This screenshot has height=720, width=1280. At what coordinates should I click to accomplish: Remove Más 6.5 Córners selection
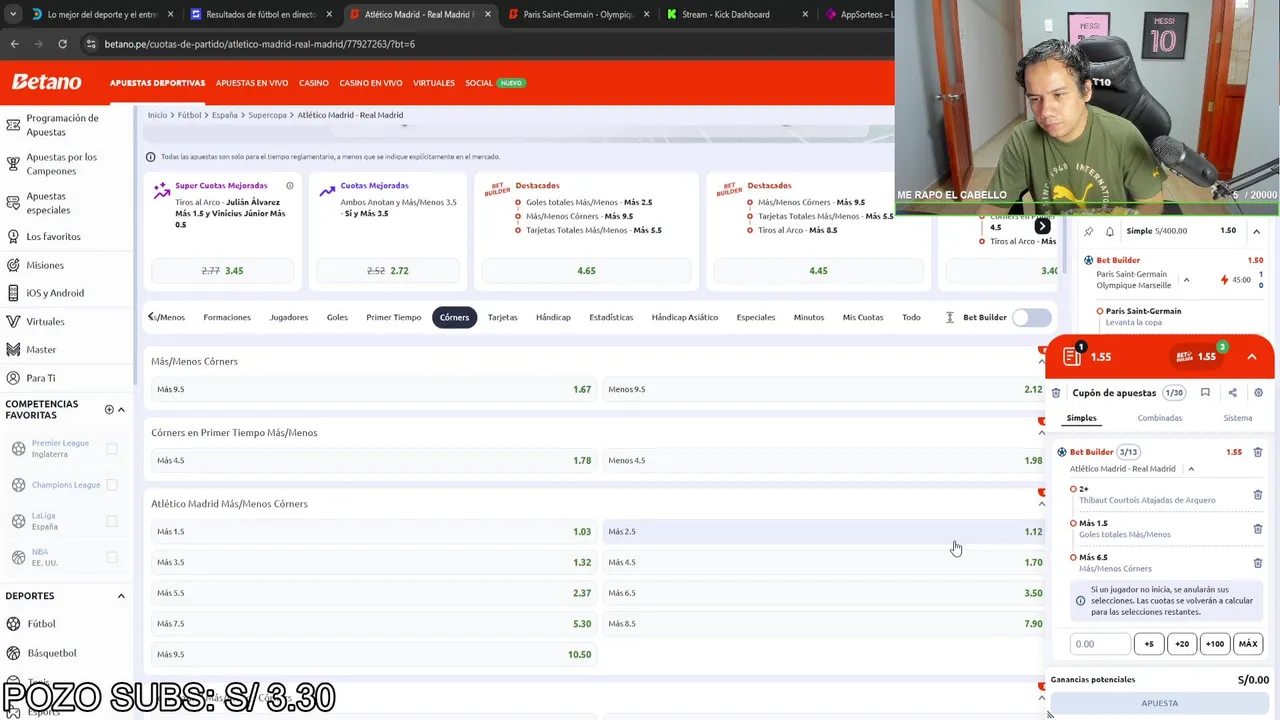tap(1258, 563)
